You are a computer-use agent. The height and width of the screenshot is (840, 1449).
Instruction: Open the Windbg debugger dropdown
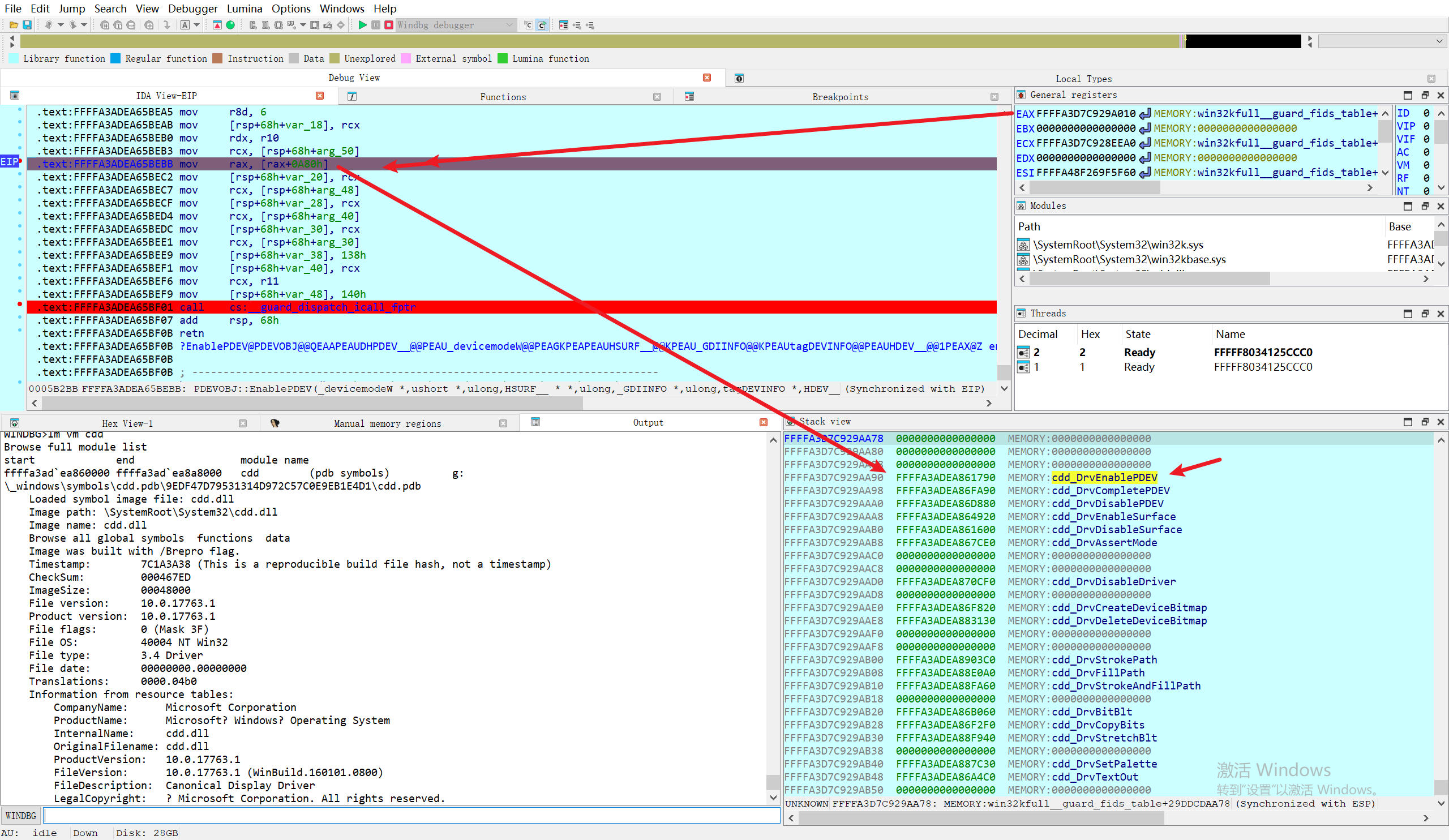point(509,25)
